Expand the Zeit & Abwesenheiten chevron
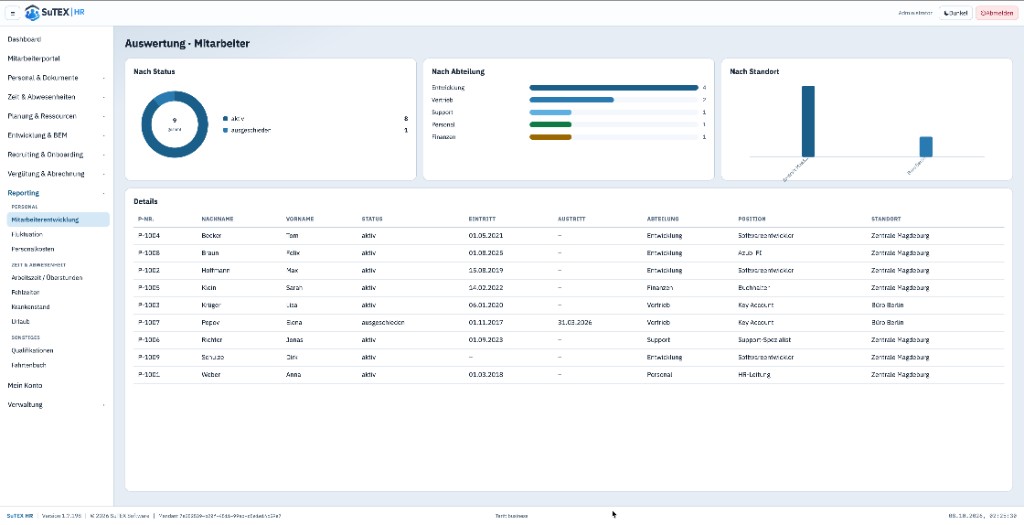Screen dimensions: 1024x525 (103, 97)
